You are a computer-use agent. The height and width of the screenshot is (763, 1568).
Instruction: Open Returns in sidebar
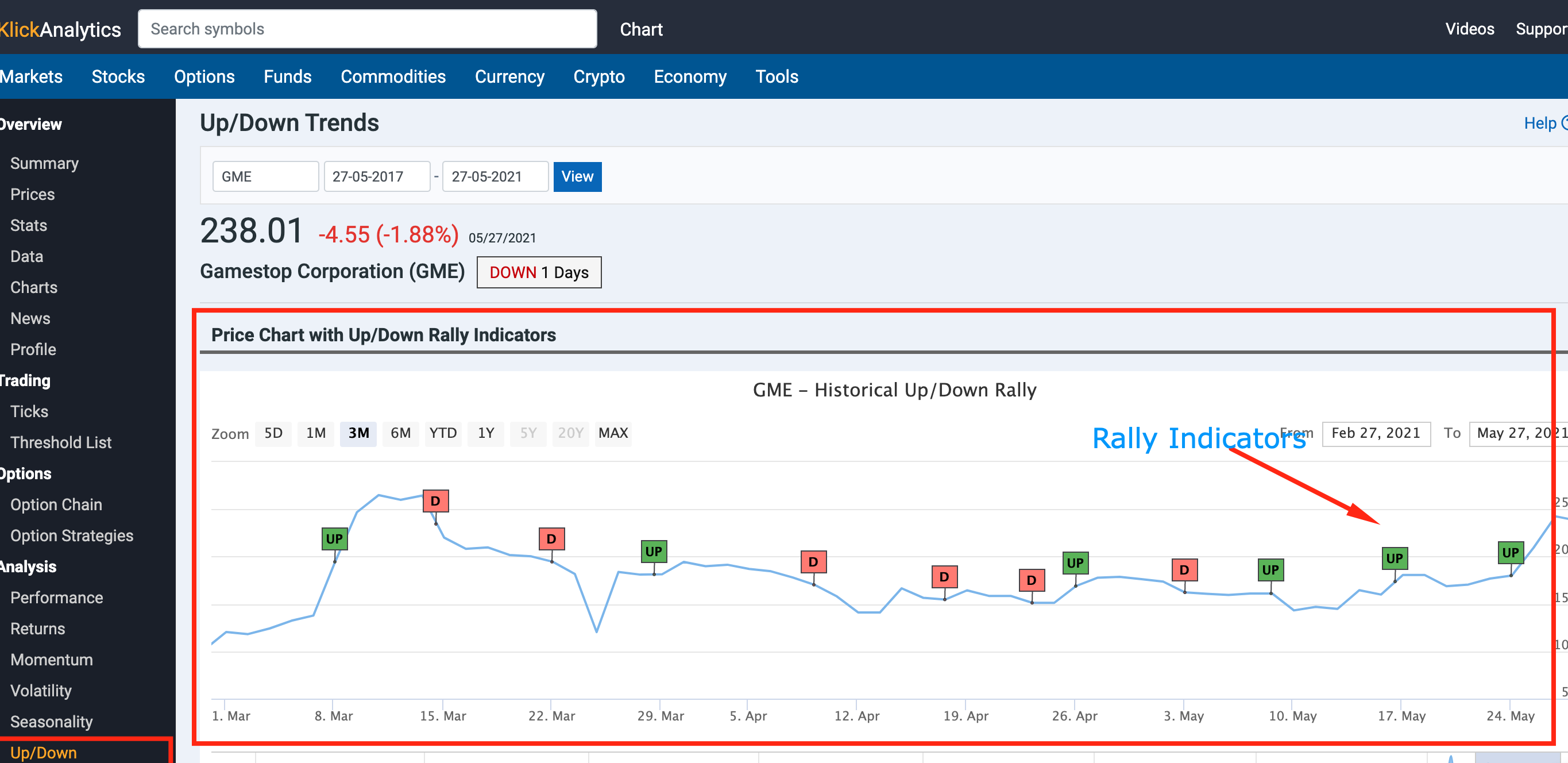(x=38, y=629)
